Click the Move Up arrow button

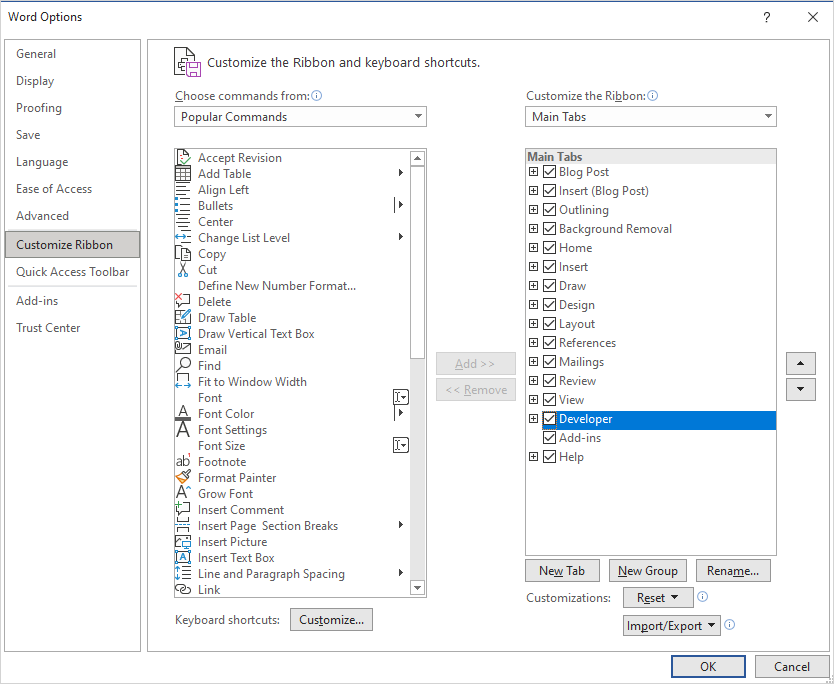tap(801, 363)
